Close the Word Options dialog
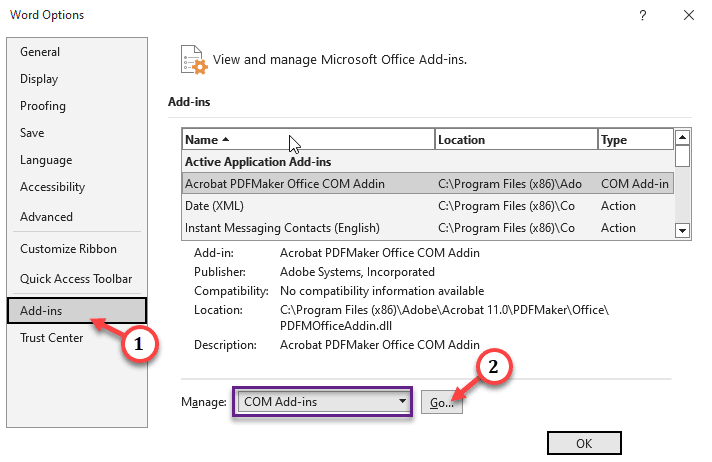The width and height of the screenshot is (712, 462). (x=688, y=15)
